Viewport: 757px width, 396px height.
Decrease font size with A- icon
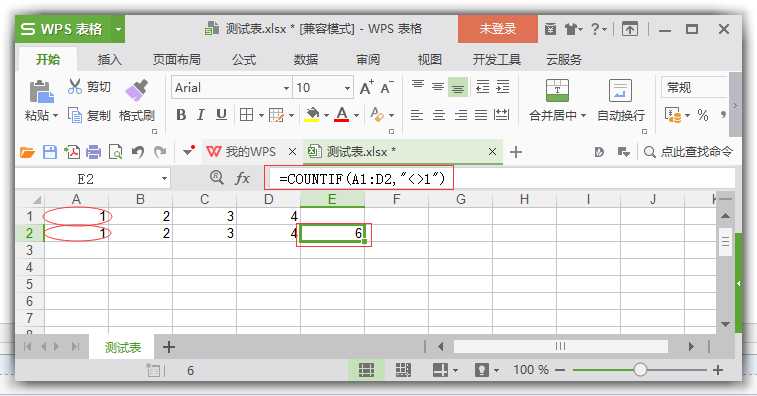387,87
